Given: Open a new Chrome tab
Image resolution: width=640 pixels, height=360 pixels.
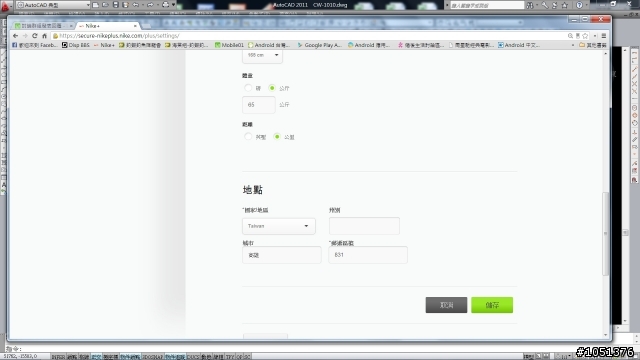Looking at the screenshot, I should [146, 26].
